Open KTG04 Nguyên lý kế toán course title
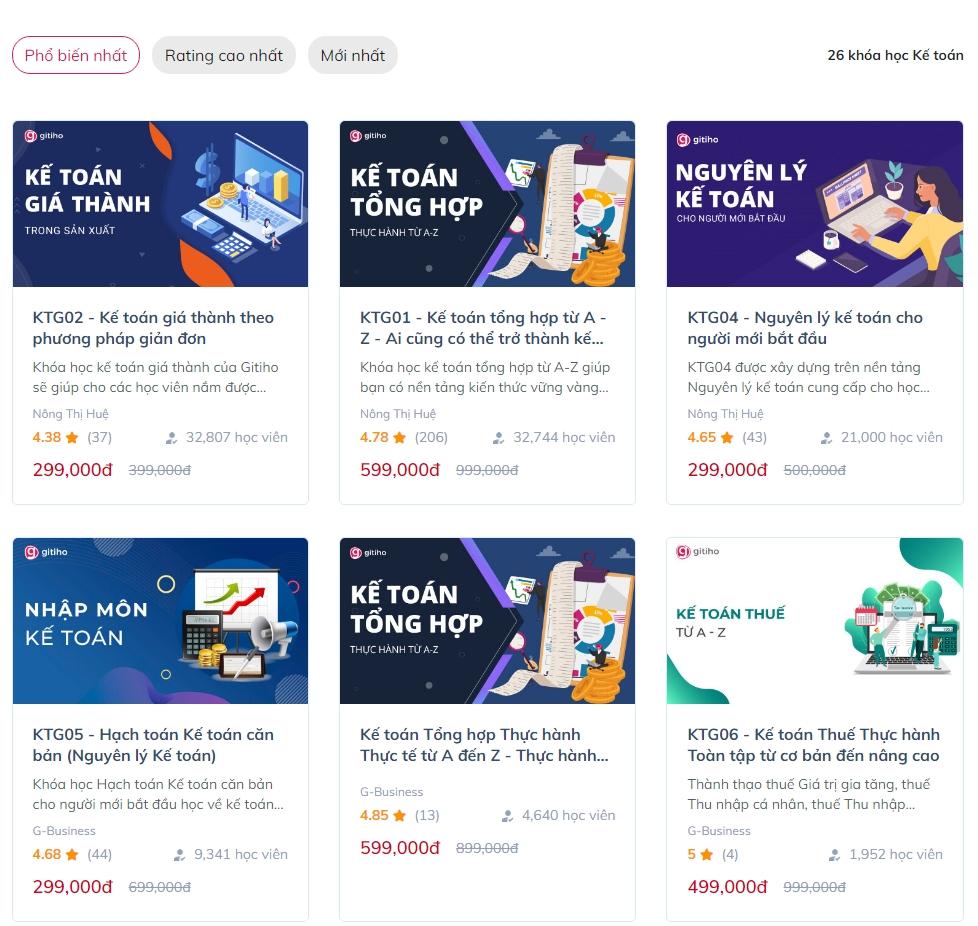978x926 pixels. click(x=805, y=328)
